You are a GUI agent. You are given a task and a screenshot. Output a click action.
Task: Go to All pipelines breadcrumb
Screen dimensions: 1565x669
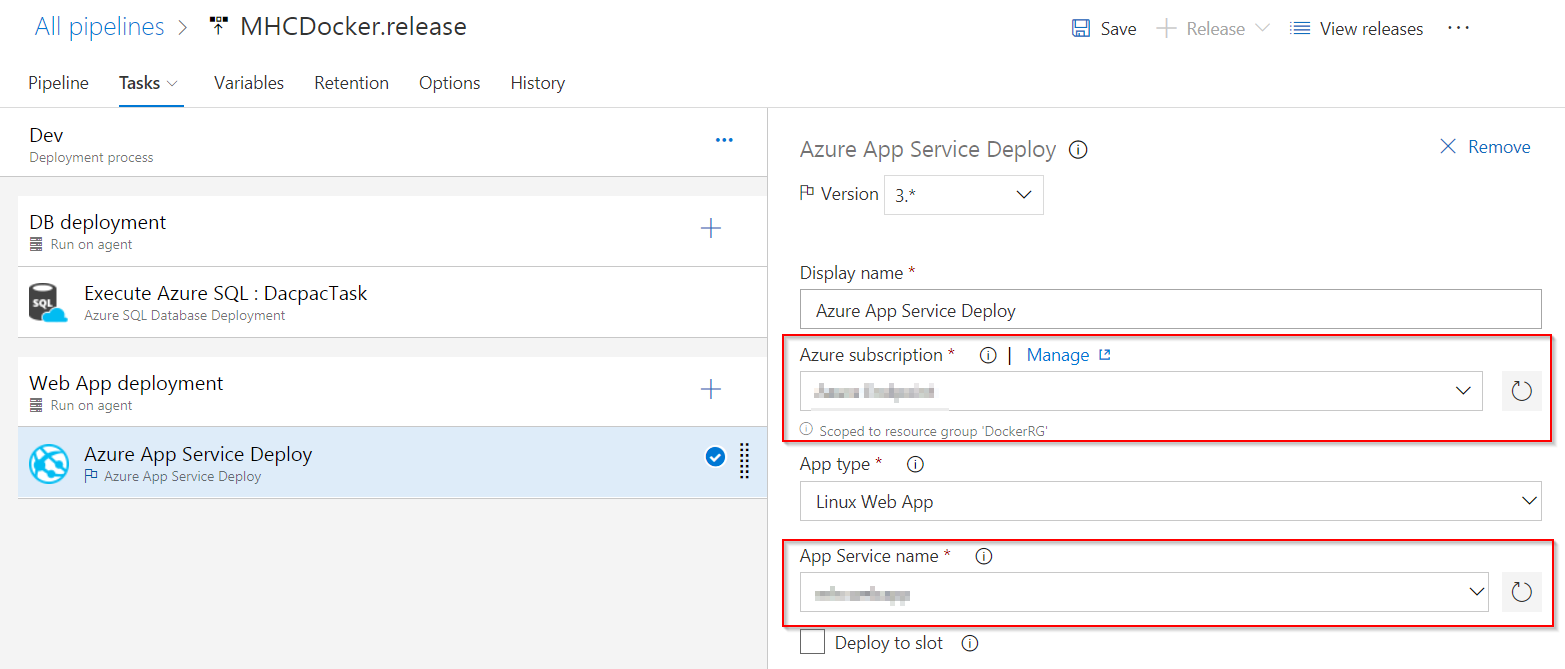(99, 27)
